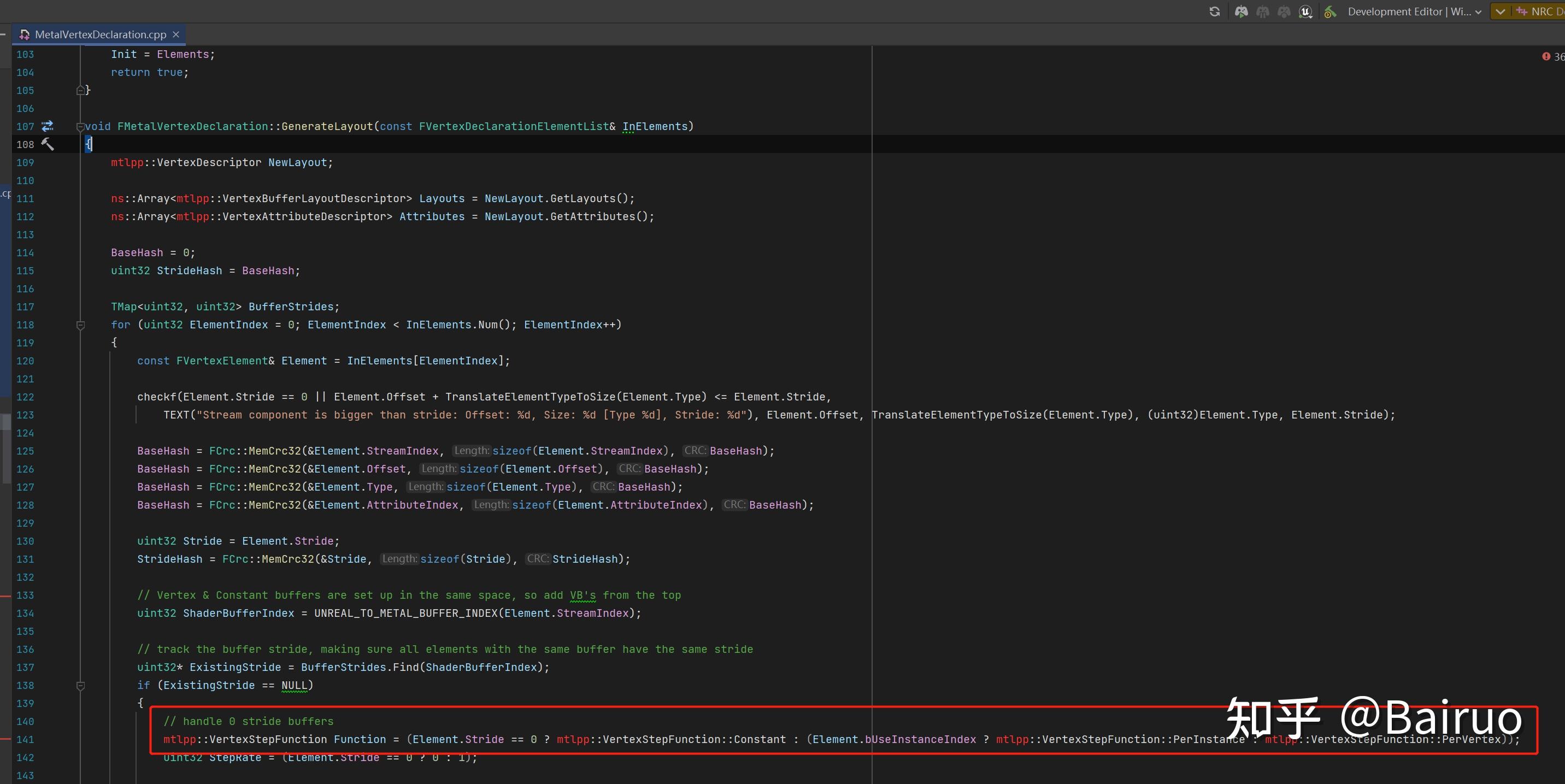Image resolution: width=1565 pixels, height=784 pixels.
Task: Click the green hammer build icon
Action: point(1330,11)
